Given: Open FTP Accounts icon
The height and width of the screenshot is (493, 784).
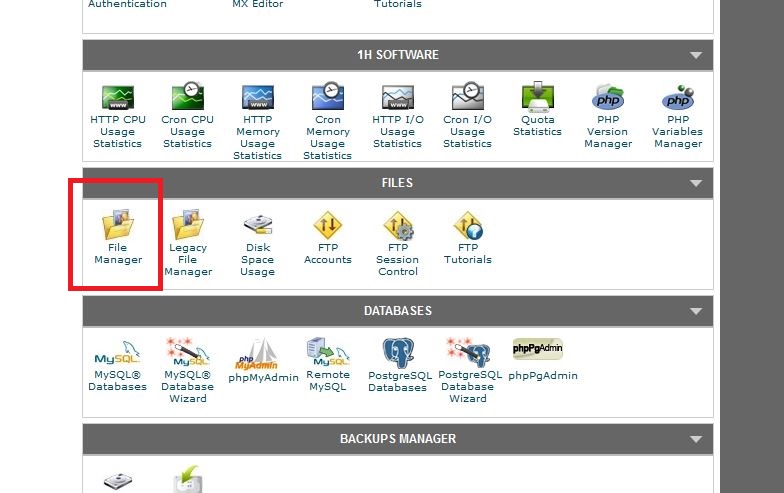Looking at the screenshot, I should coord(328,225).
